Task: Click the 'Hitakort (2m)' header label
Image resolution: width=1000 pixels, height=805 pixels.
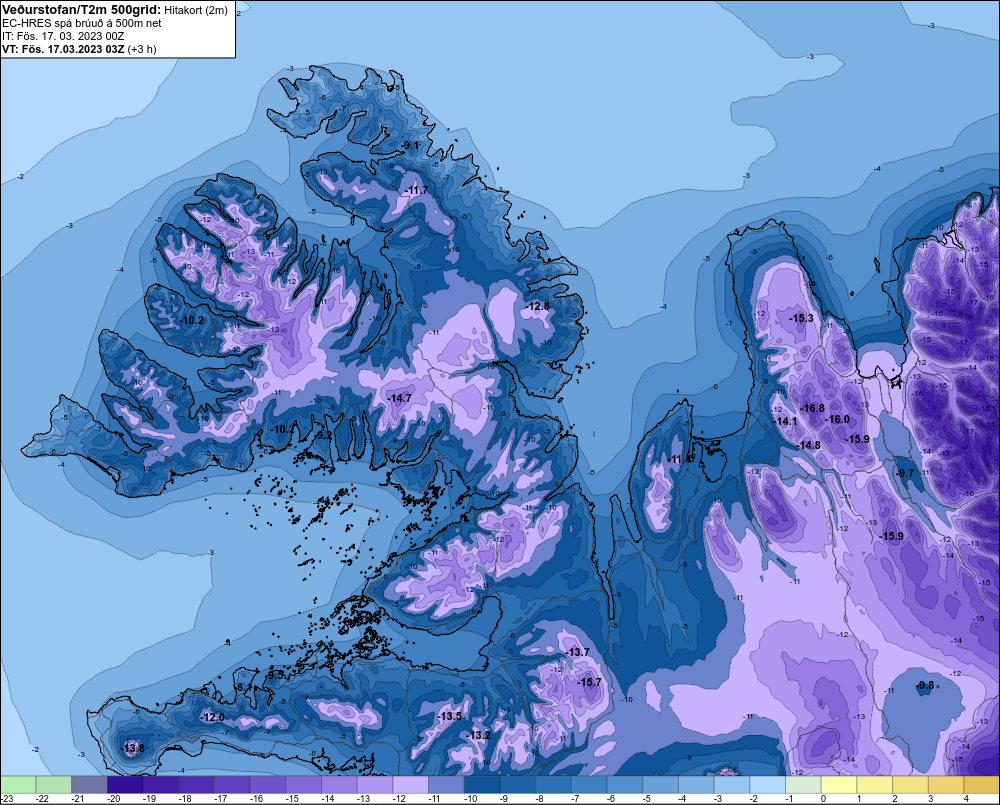Action: (196, 10)
